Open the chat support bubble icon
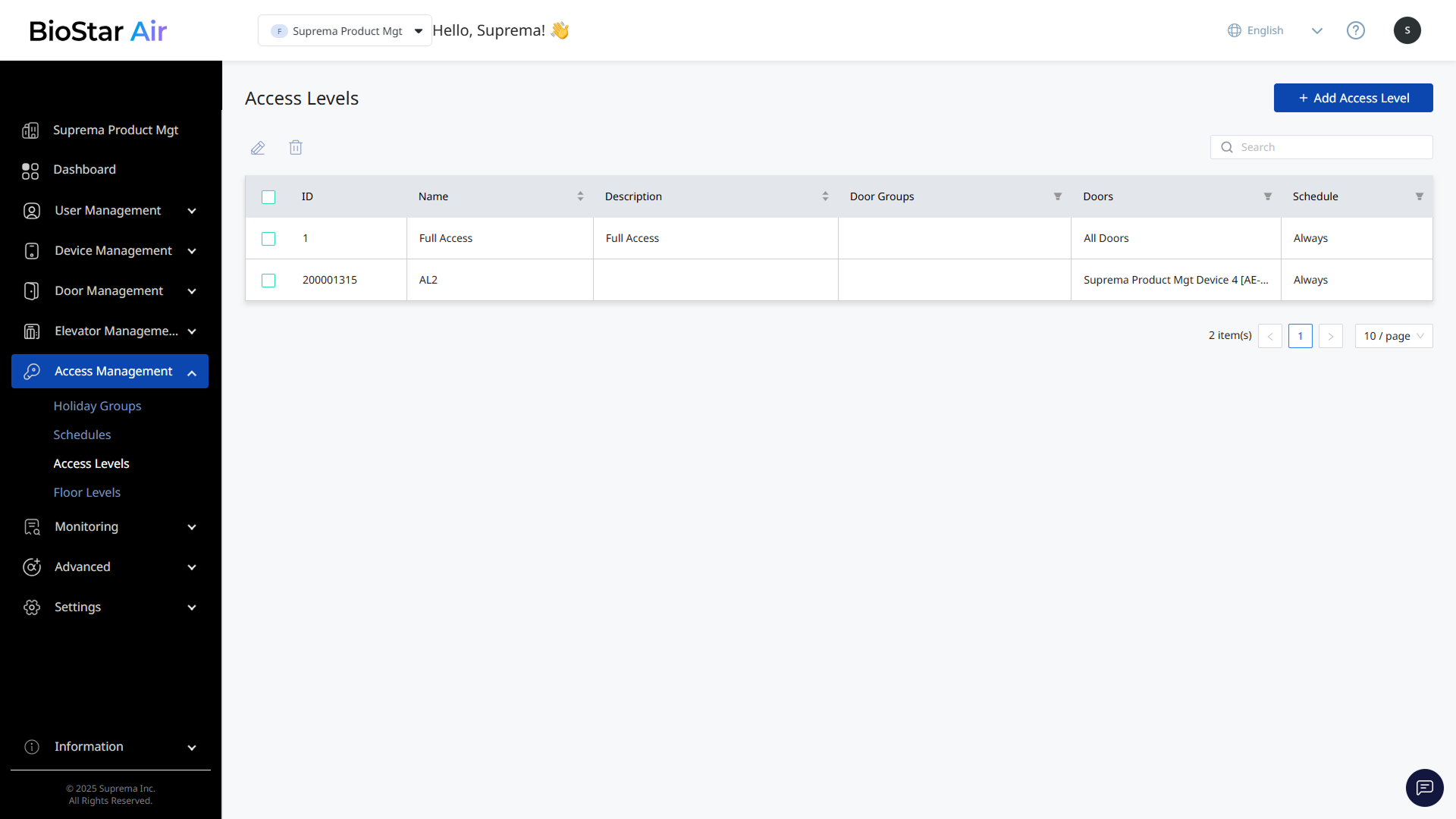This screenshot has height=819, width=1456. pyautogui.click(x=1424, y=788)
